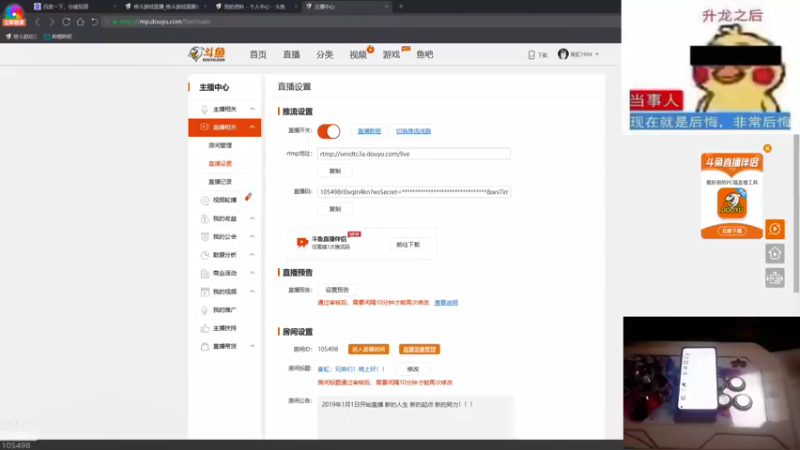Image resolution: width=800 pixels, height=450 pixels.
Task: Click the browser forward arrow
Action: click(x=52, y=22)
